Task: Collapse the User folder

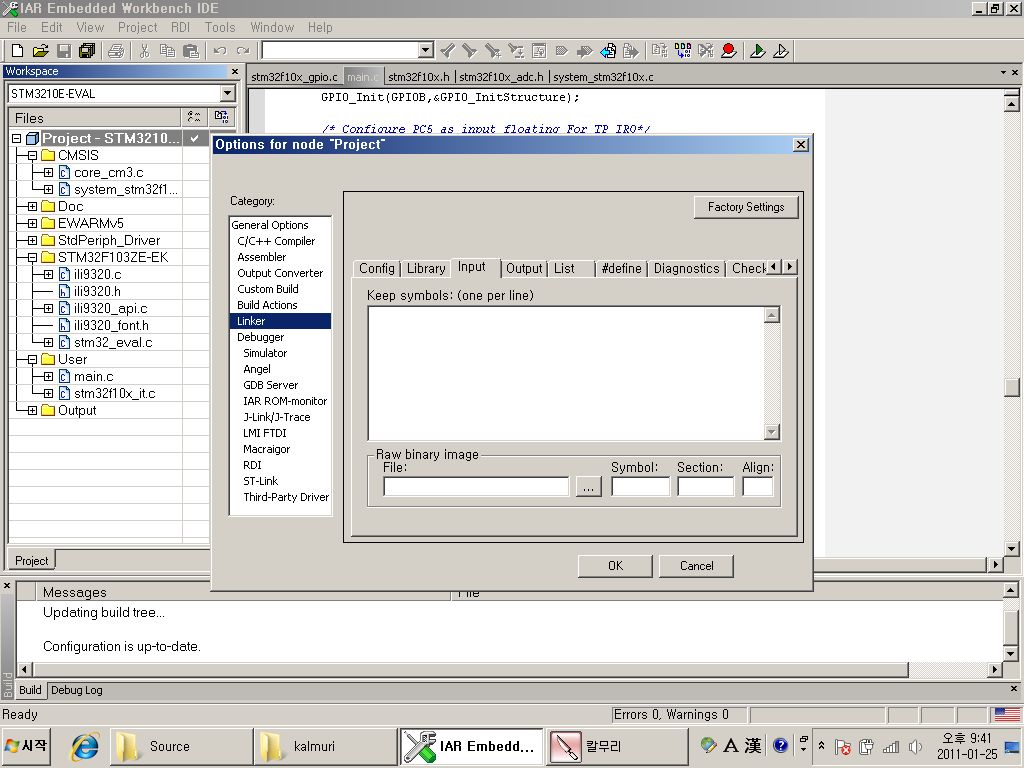Action: click(32, 359)
